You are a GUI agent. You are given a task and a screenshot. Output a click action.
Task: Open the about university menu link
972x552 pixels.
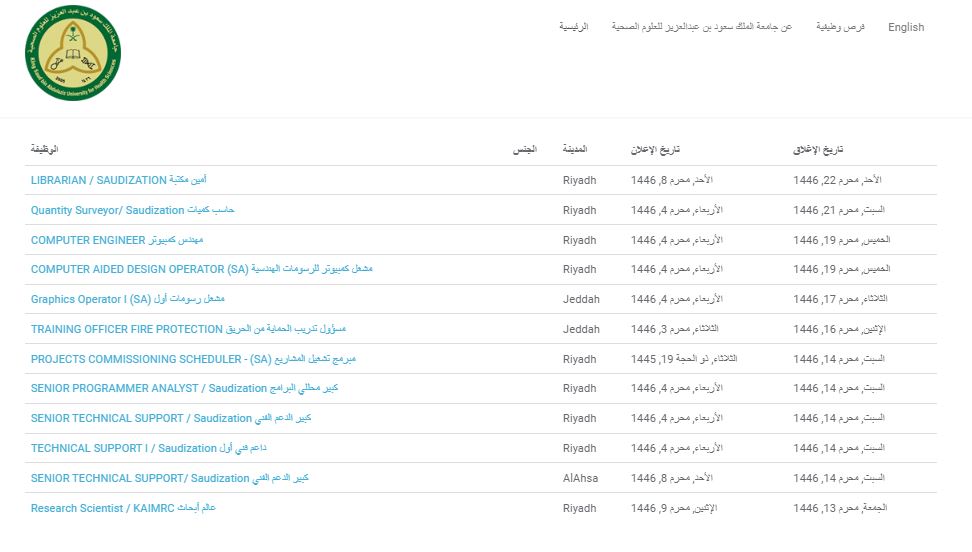[701, 27]
